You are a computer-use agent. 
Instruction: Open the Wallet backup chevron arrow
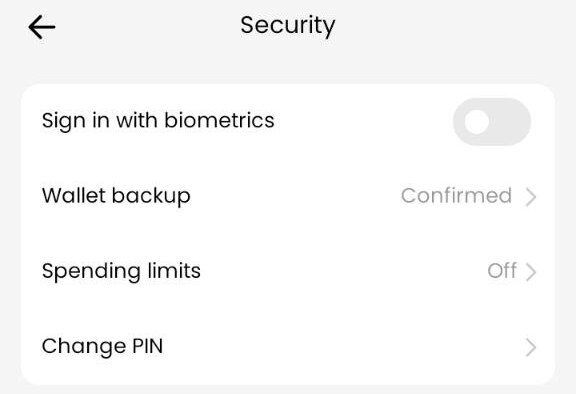pyautogui.click(x=531, y=197)
